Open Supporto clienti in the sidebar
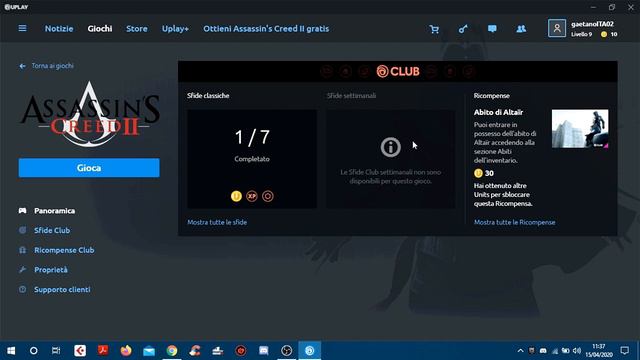640x360 pixels. 62,289
